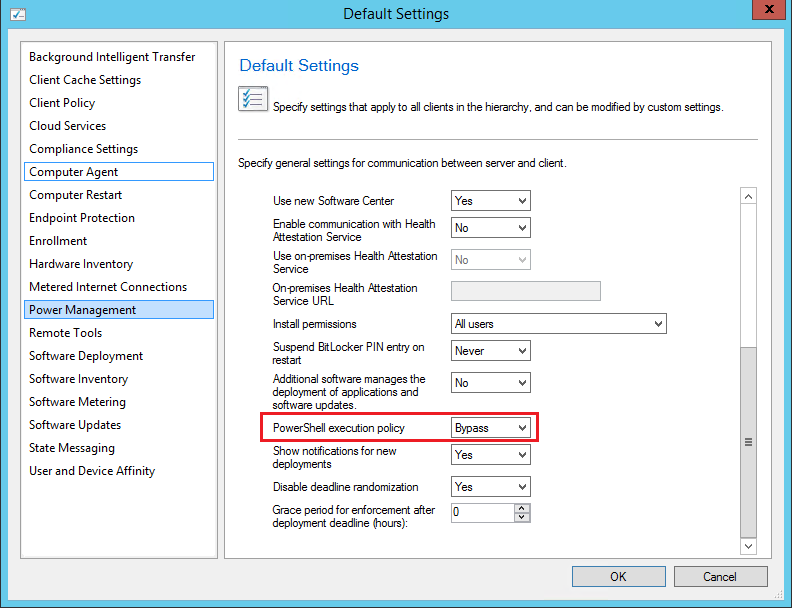Decrease grace period with down spinner arrow
The image size is (792, 608).
[x=522, y=517]
